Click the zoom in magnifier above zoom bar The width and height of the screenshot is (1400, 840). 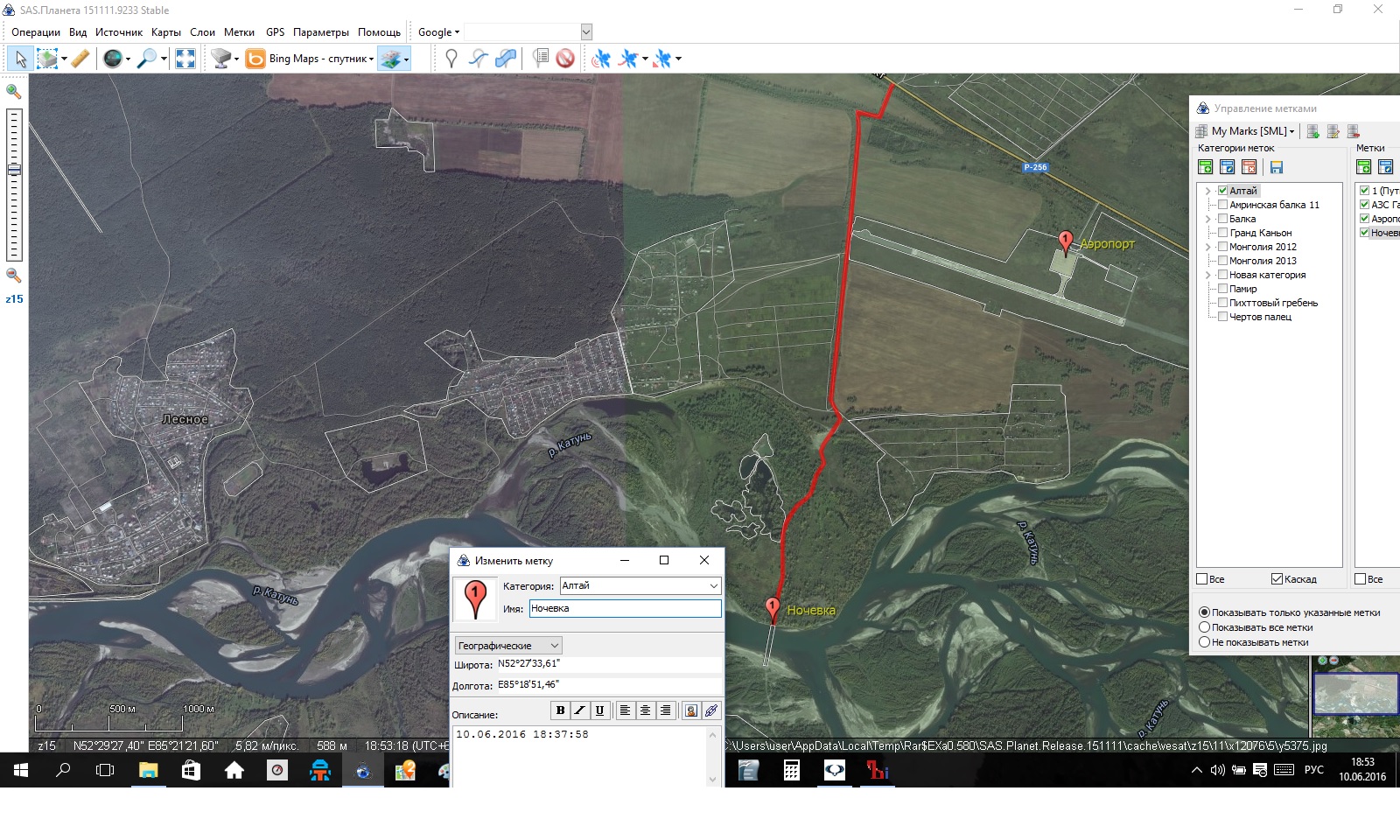coord(14,91)
